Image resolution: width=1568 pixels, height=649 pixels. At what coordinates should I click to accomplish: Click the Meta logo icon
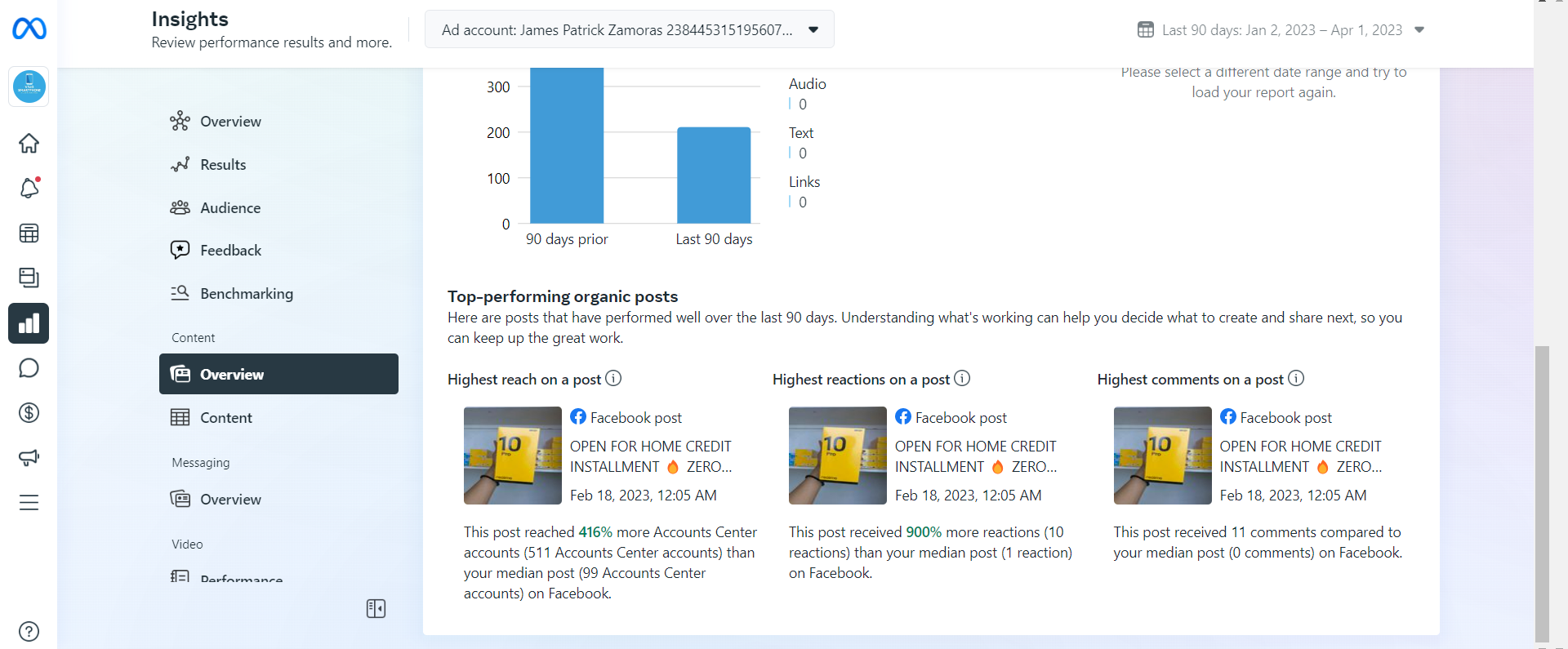[x=29, y=29]
